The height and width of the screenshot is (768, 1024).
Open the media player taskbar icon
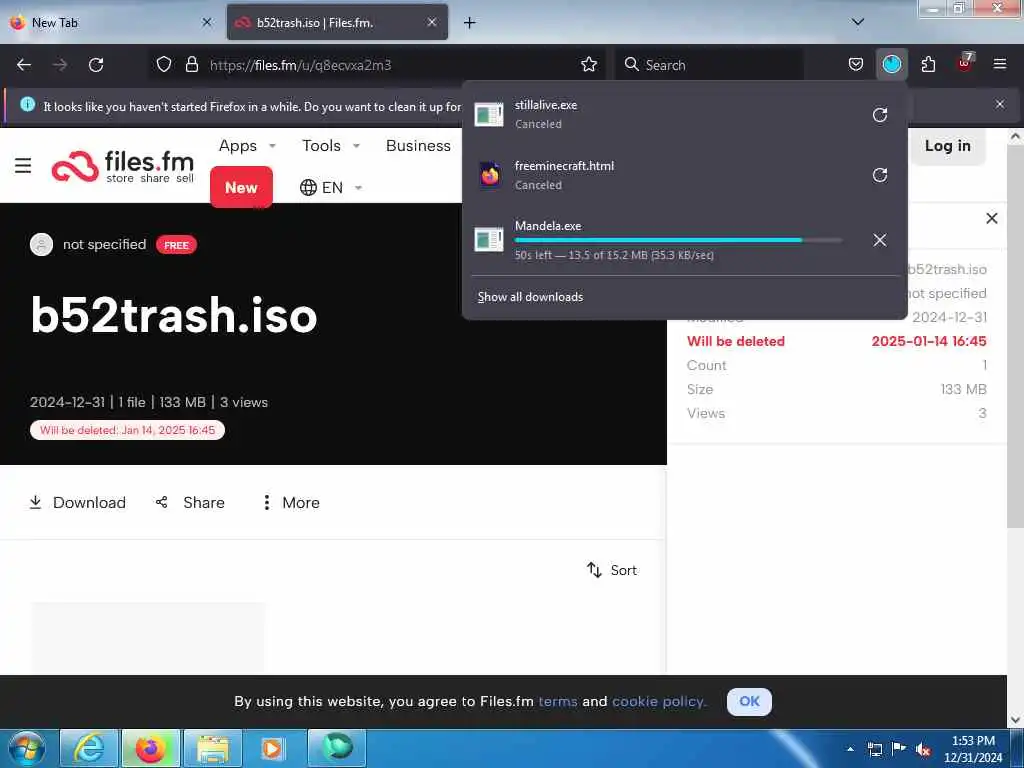point(273,748)
